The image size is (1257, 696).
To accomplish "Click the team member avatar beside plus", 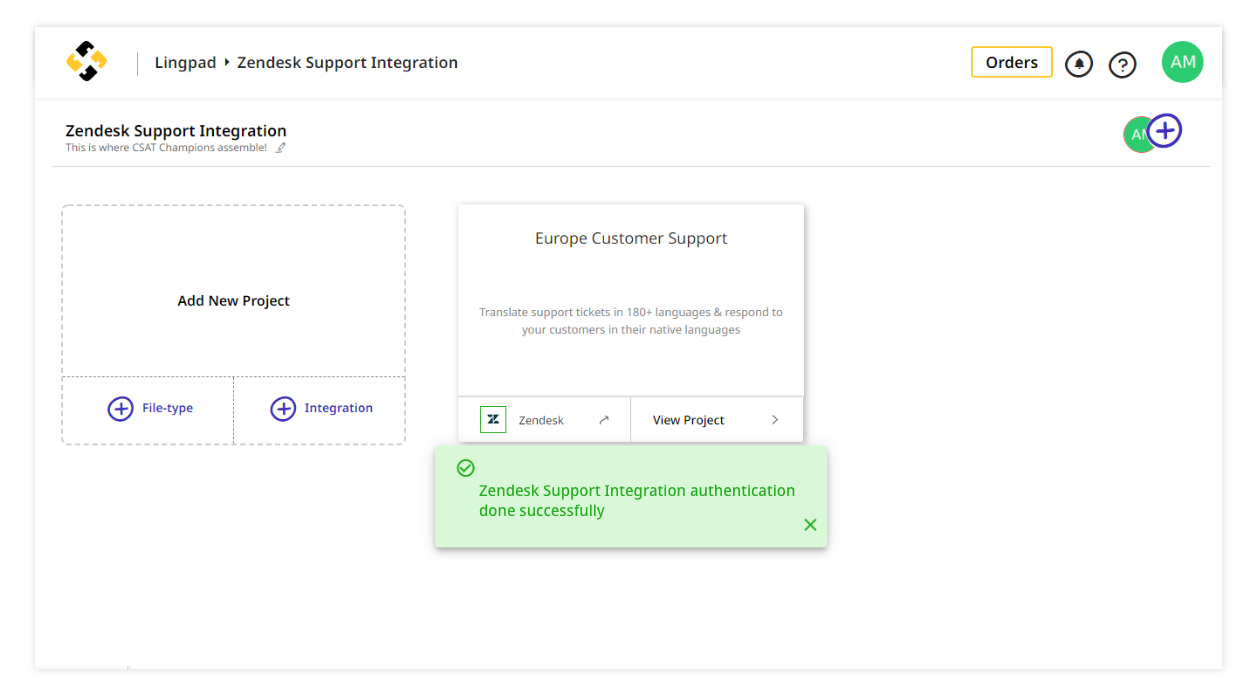I will click(1137, 134).
